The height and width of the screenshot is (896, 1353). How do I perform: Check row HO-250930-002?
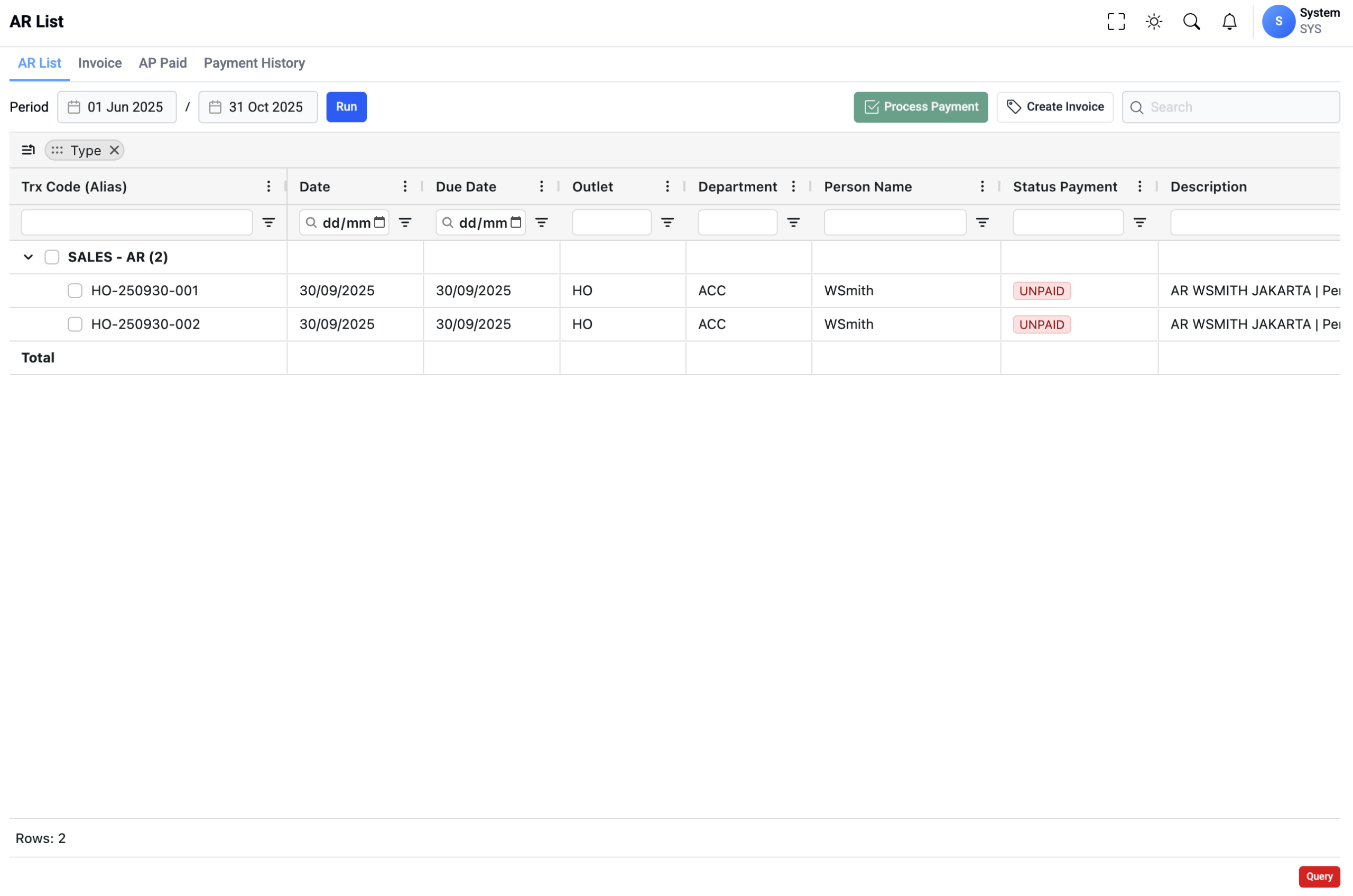75,324
